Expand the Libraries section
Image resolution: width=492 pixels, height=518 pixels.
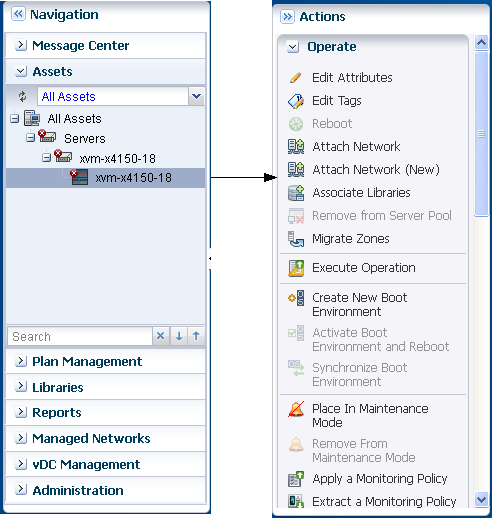[21, 387]
